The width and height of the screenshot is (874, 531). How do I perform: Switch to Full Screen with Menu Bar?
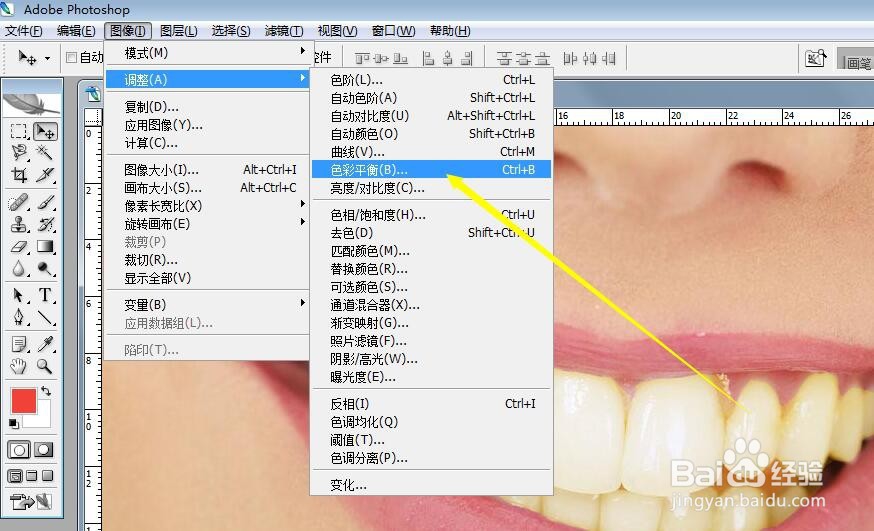32,476
